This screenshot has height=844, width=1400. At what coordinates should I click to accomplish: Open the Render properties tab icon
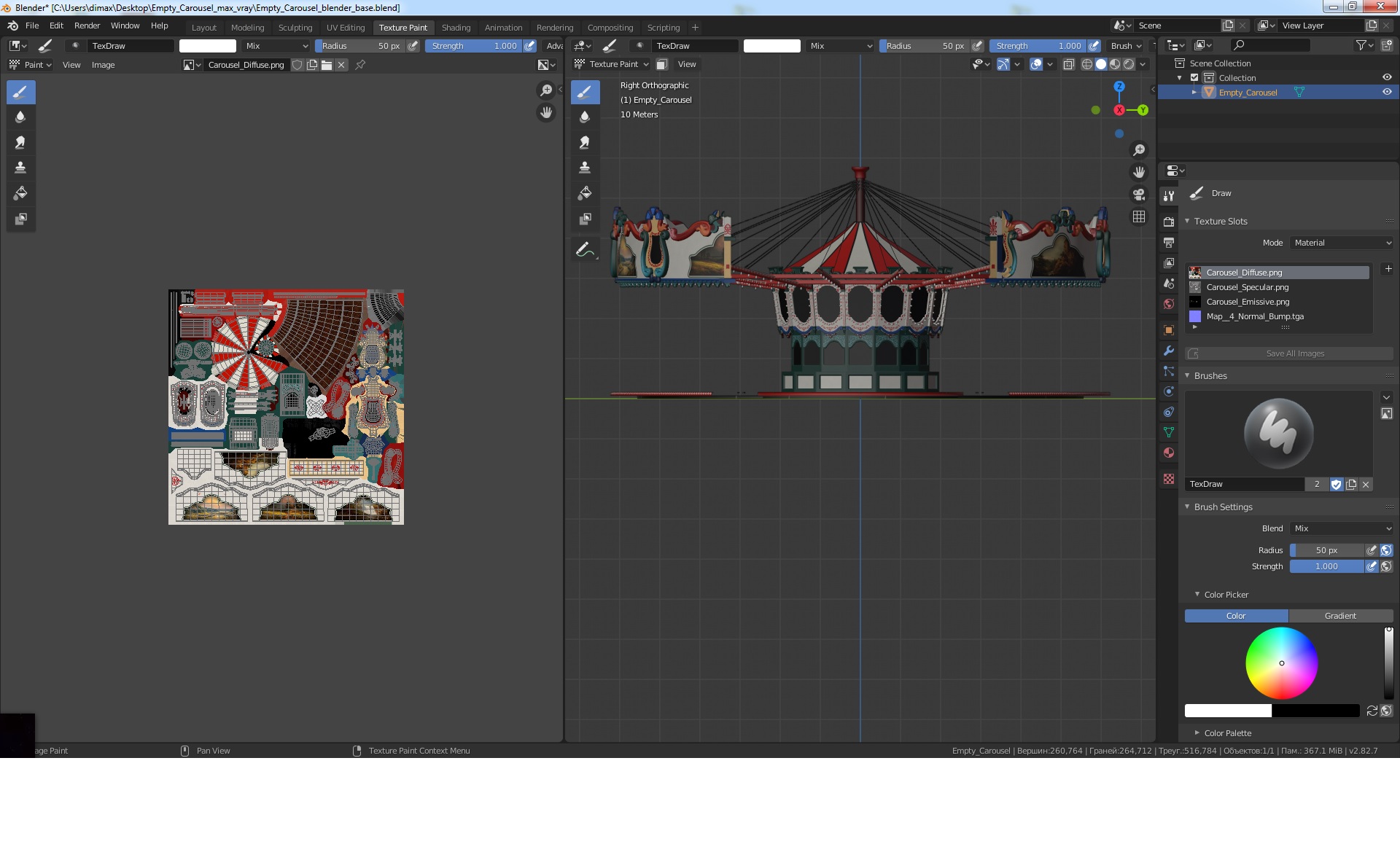(1169, 222)
